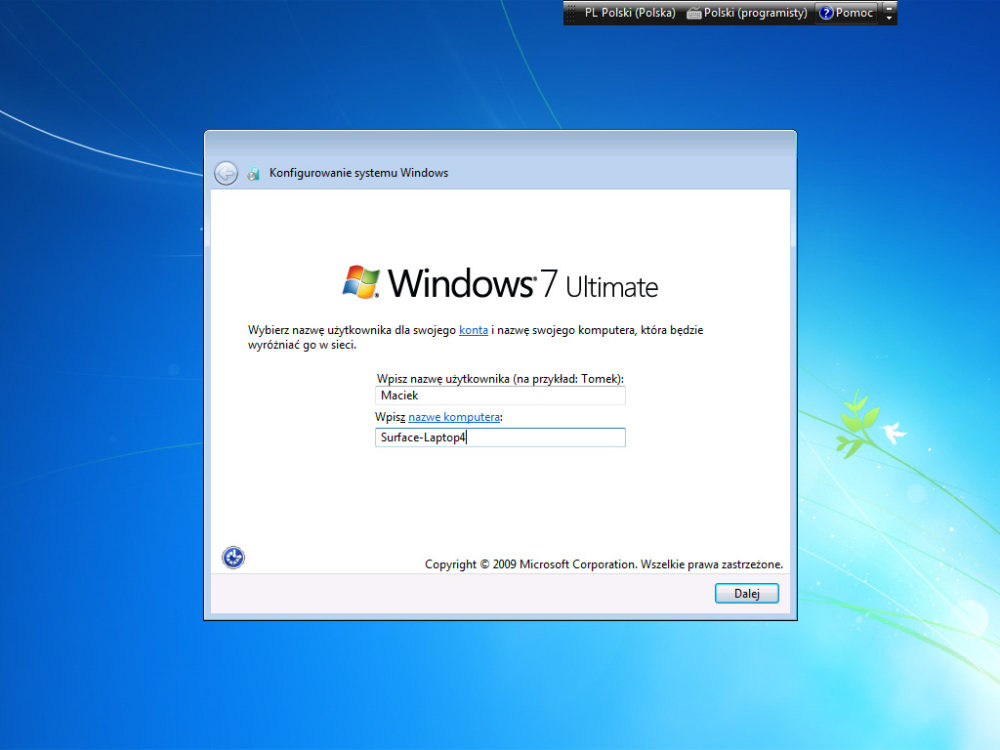
Task: Click the language bar drag handle
Action: coord(571,13)
